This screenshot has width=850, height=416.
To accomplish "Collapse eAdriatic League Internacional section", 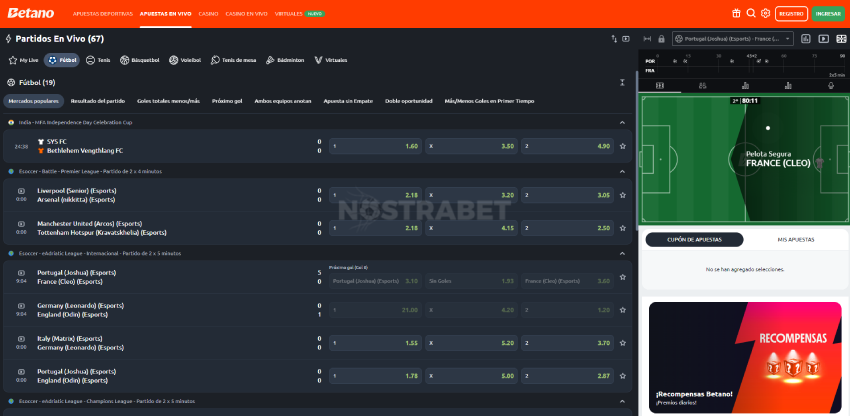I will [x=622, y=253].
